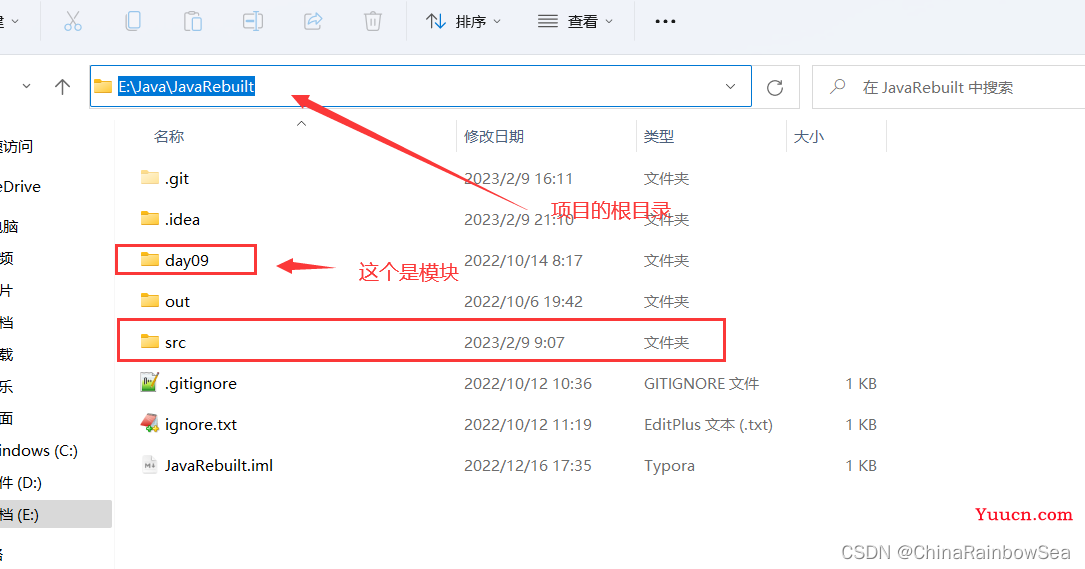Sort by 名称 column header
Image resolution: width=1085 pixels, height=569 pixels.
(x=169, y=136)
